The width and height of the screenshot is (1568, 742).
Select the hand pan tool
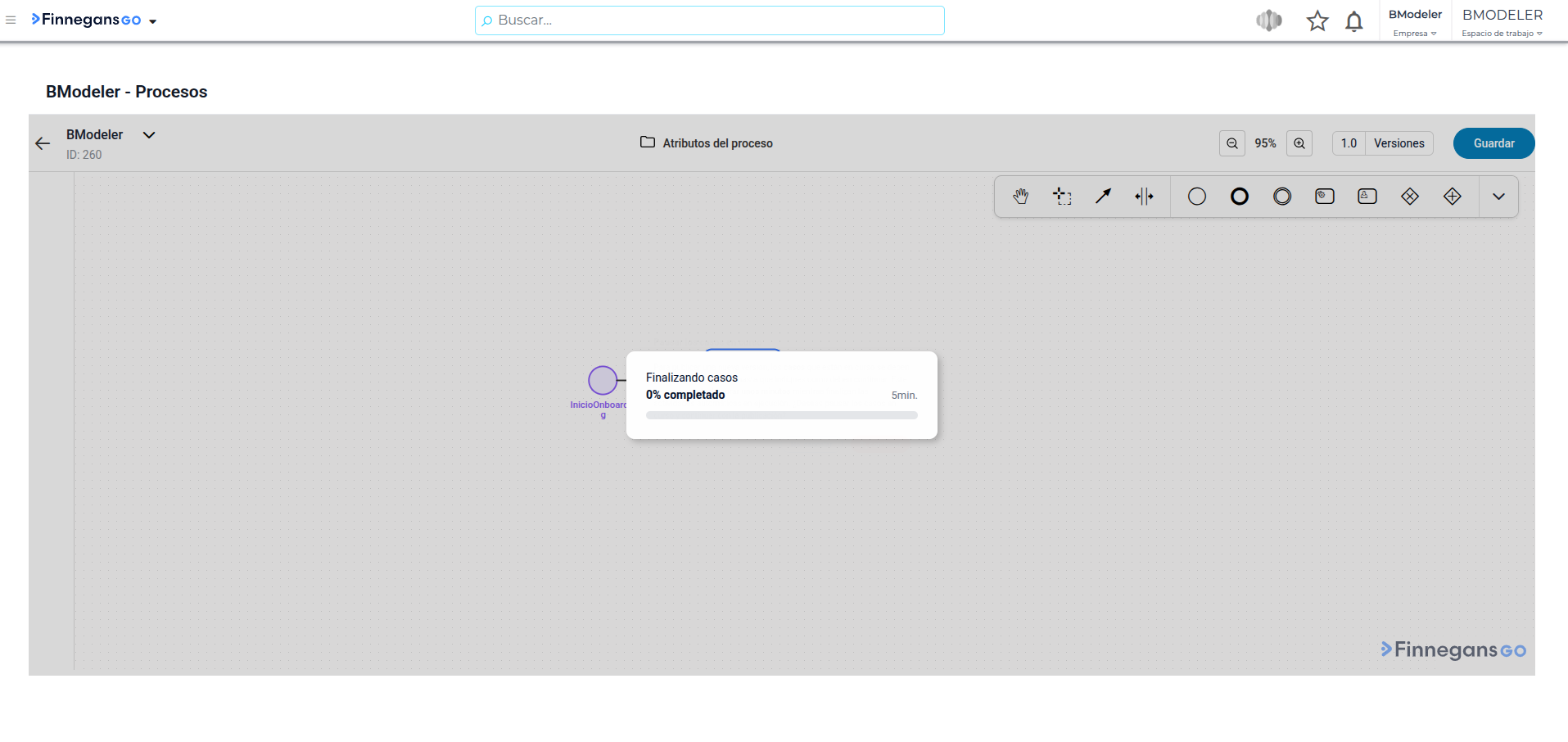click(x=1020, y=197)
